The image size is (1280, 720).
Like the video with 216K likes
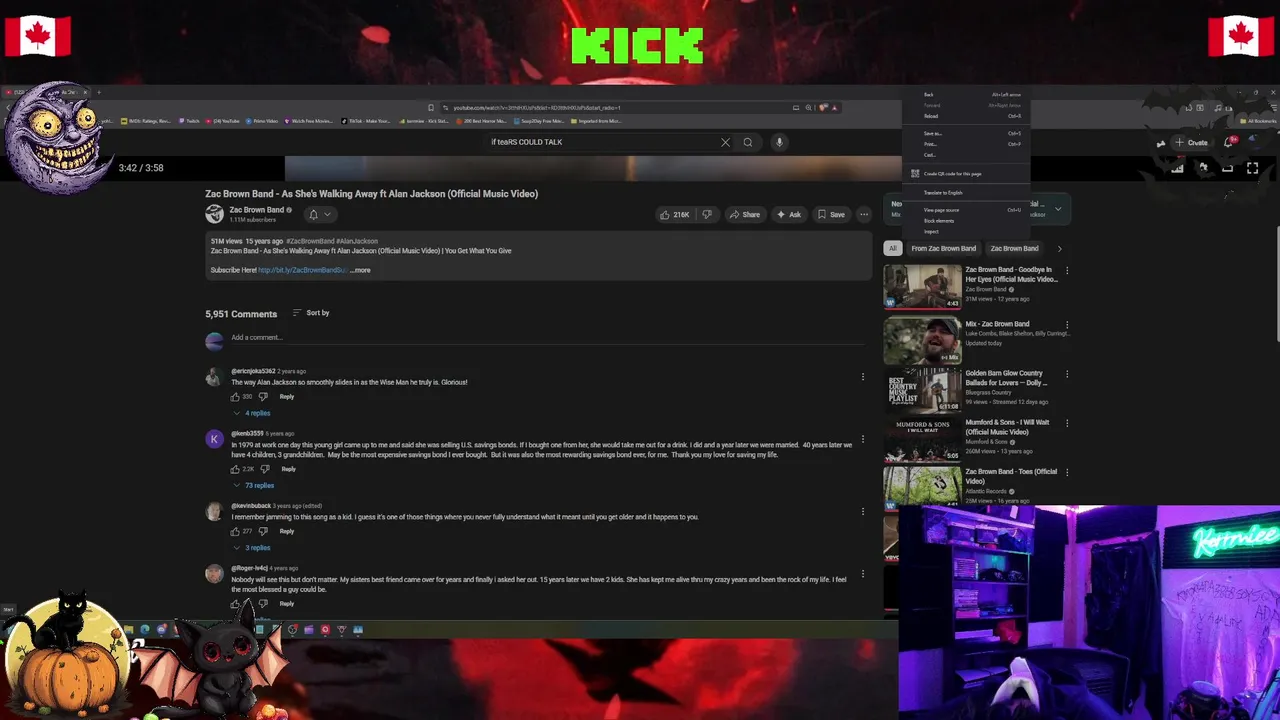pyautogui.click(x=674, y=214)
